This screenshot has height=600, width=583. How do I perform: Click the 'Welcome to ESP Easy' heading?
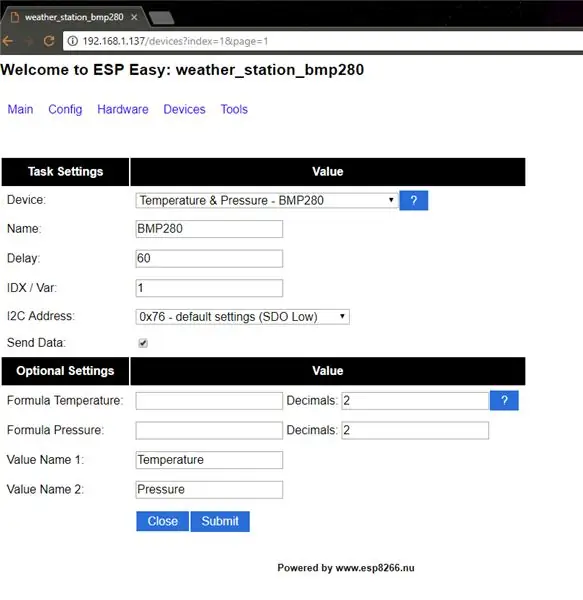(x=182, y=70)
